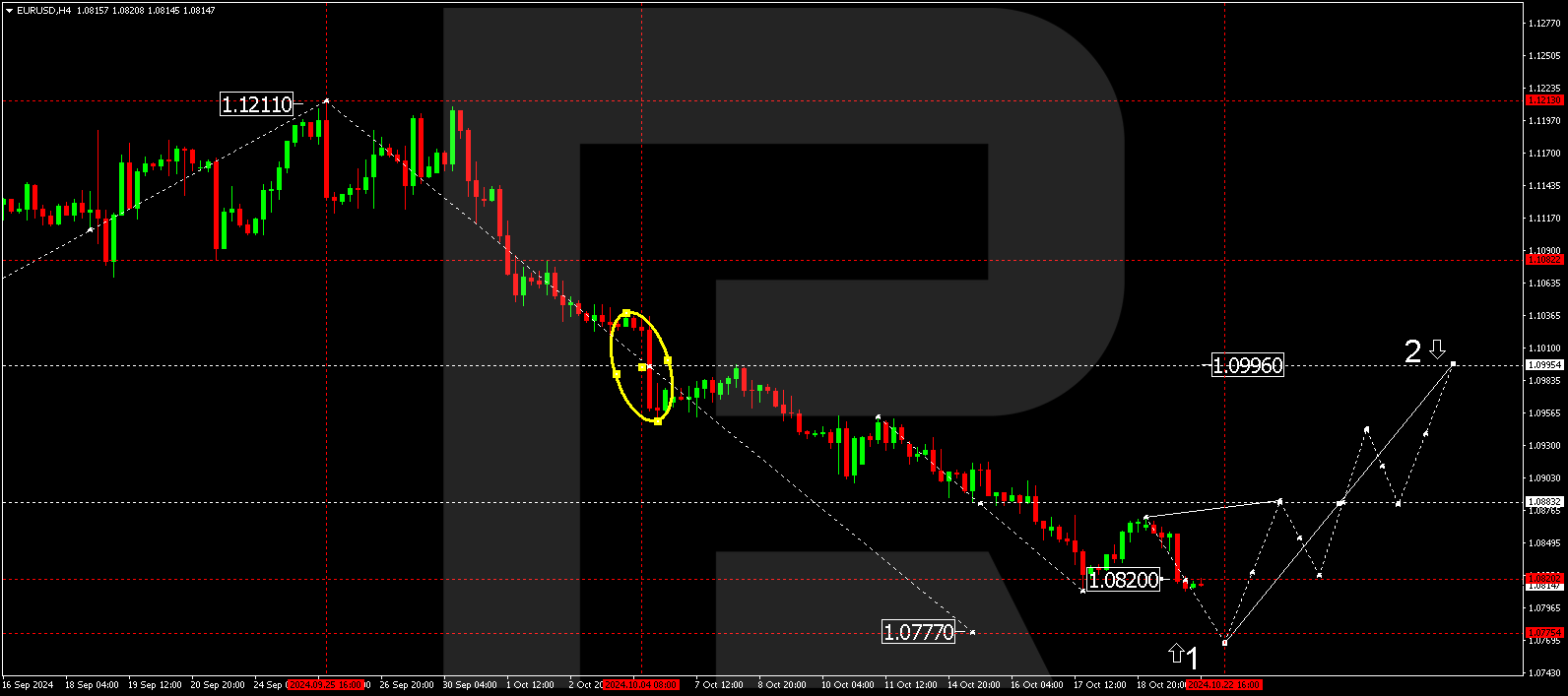The height and width of the screenshot is (696, 1568).
Task: Click the 18 Sep 04:00 time axis label
Action: click(92, 684)
